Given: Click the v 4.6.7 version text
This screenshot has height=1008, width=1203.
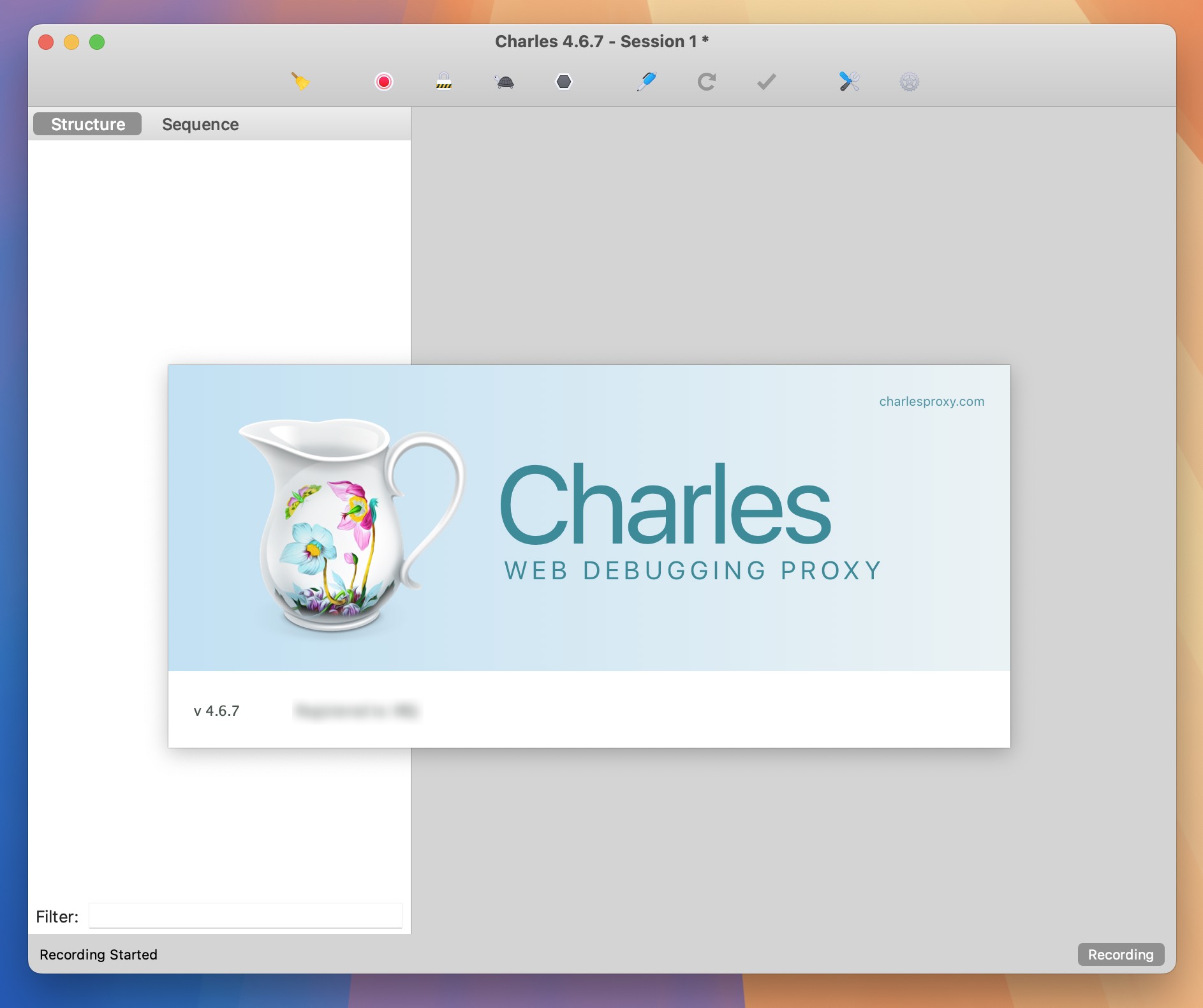Looking at the screenshot, I should (216, 711).
